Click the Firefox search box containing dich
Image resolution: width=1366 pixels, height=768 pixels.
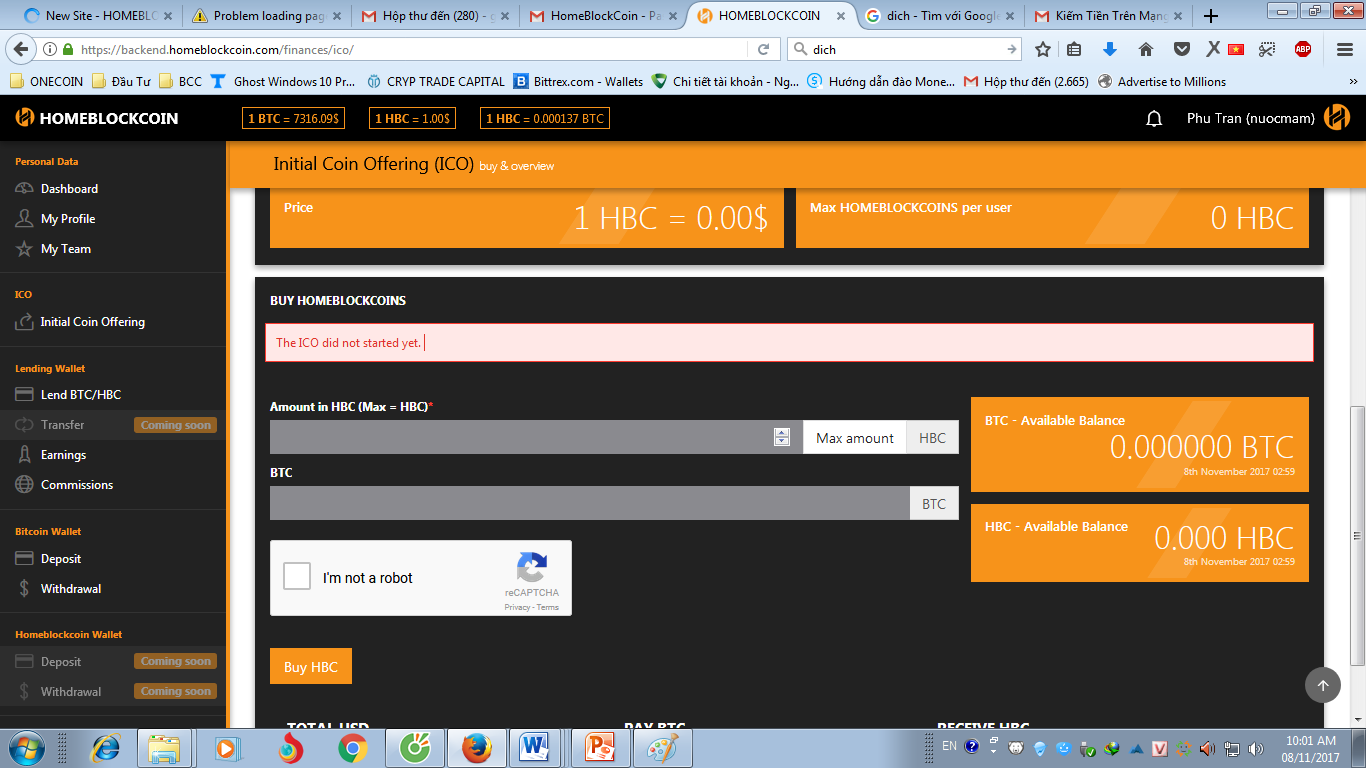(x=904, y=49)
